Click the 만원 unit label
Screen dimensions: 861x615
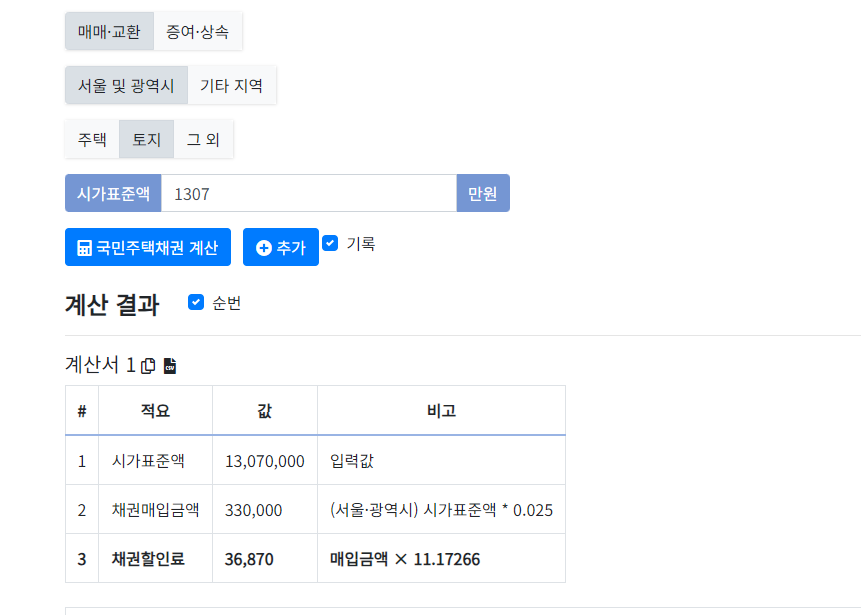point(483,193)
